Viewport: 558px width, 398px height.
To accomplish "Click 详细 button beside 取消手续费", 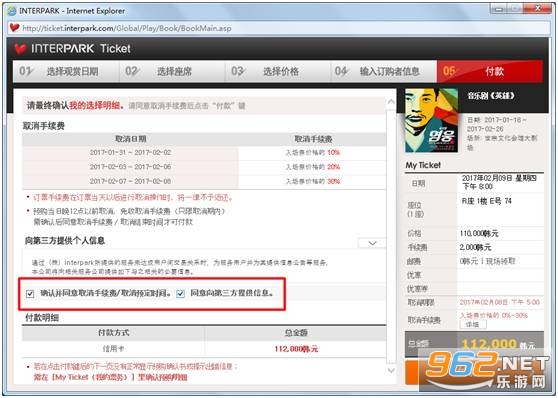I will pyautogui.click(x=473, y=324).
